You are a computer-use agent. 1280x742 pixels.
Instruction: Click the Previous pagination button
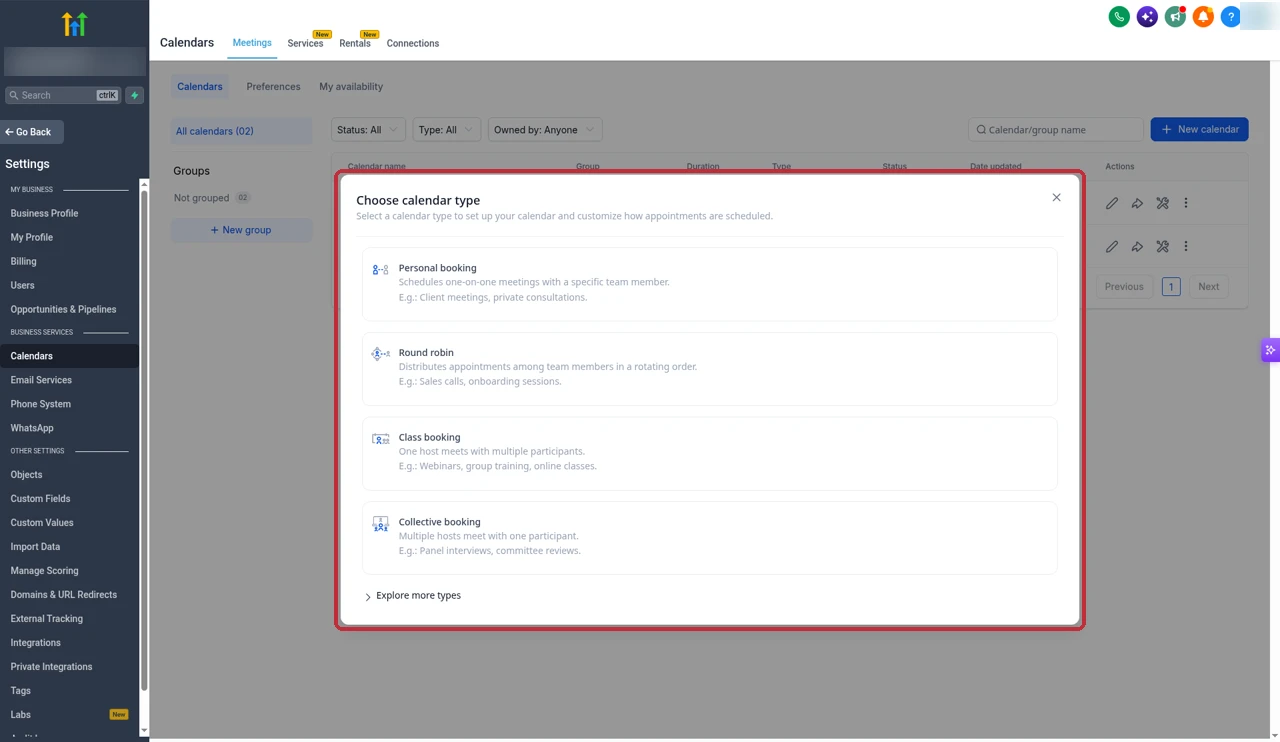coord(1124,286)
